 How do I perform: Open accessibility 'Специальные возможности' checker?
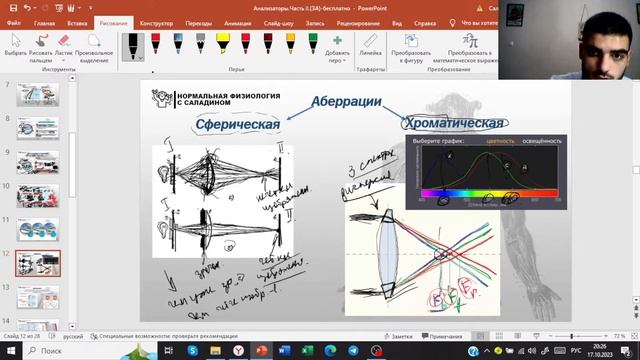164,336
